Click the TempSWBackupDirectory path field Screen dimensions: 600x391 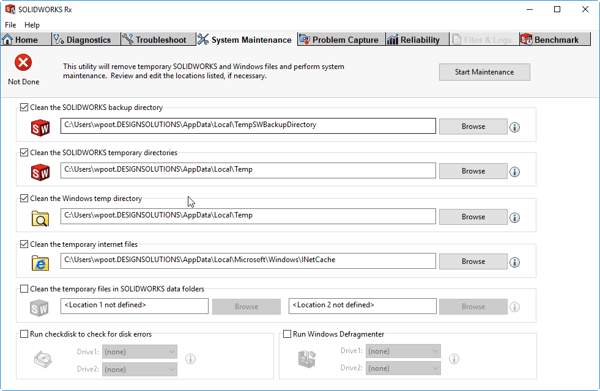pos(248,126)
